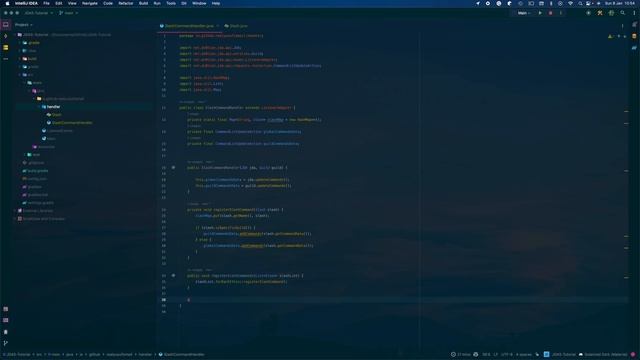This screenshot has width=640, height=360.
Task: Switch to SlashCommandHandler.java editor tab
Action: [x=189, y=26]
